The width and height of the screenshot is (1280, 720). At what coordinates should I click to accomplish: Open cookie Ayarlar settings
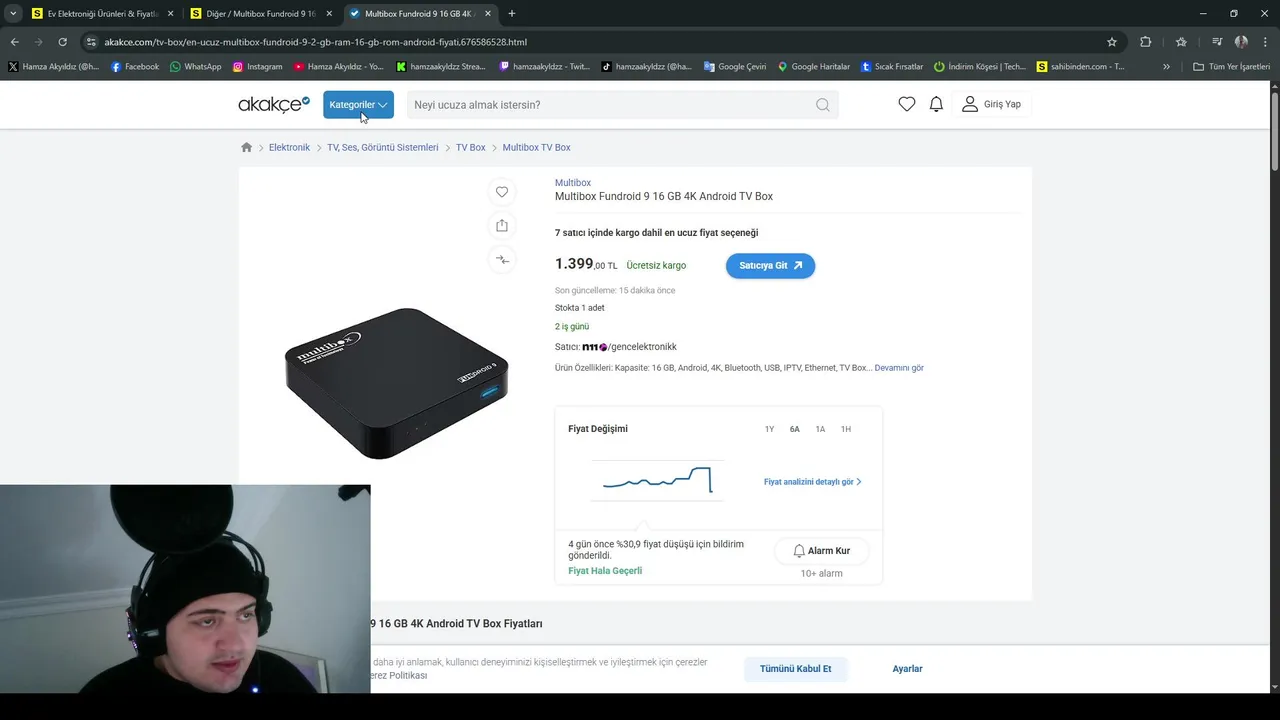tap(907, 669)
